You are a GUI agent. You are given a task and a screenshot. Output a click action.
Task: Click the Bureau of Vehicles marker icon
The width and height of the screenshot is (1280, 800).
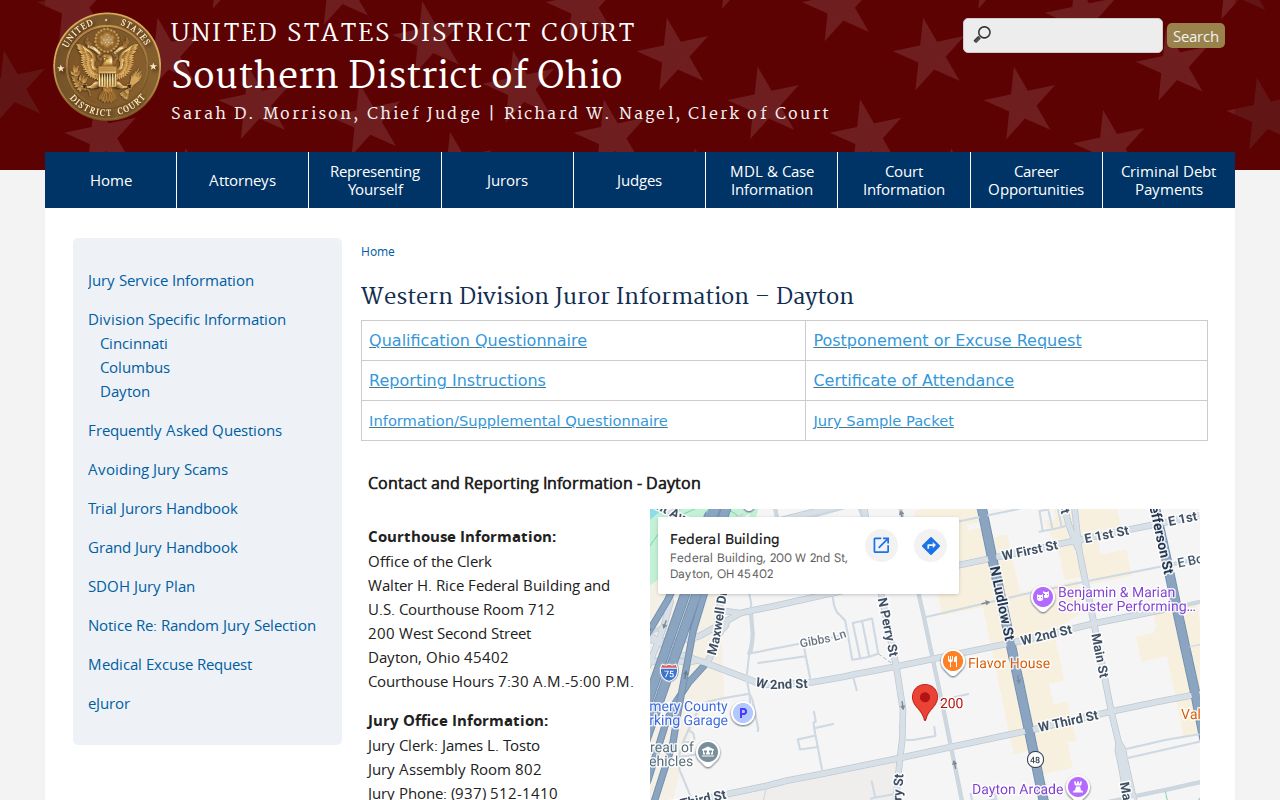point(708,751)
